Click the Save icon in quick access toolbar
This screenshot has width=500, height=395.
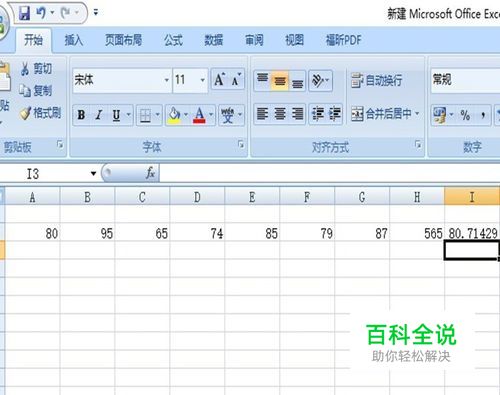point(24,13)
